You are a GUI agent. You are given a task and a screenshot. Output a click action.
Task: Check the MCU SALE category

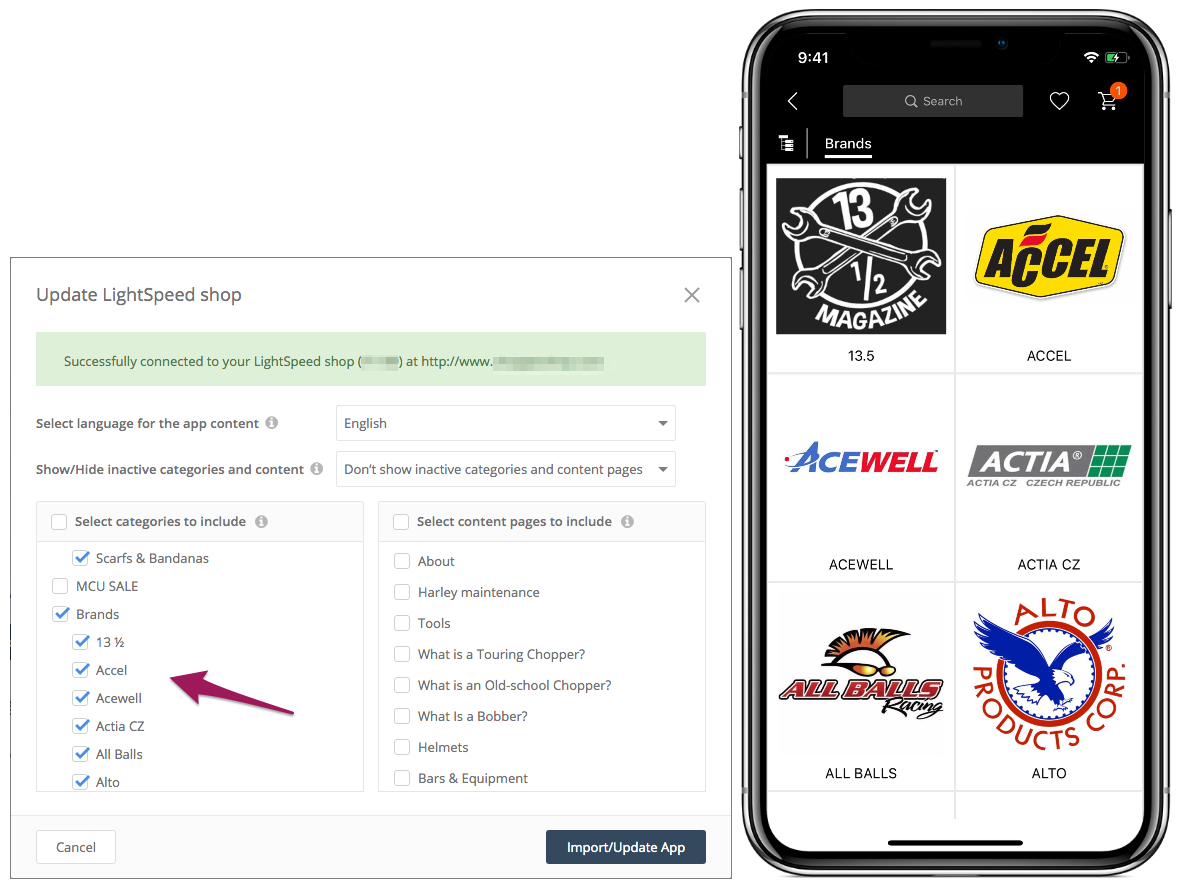coord(60,586)
